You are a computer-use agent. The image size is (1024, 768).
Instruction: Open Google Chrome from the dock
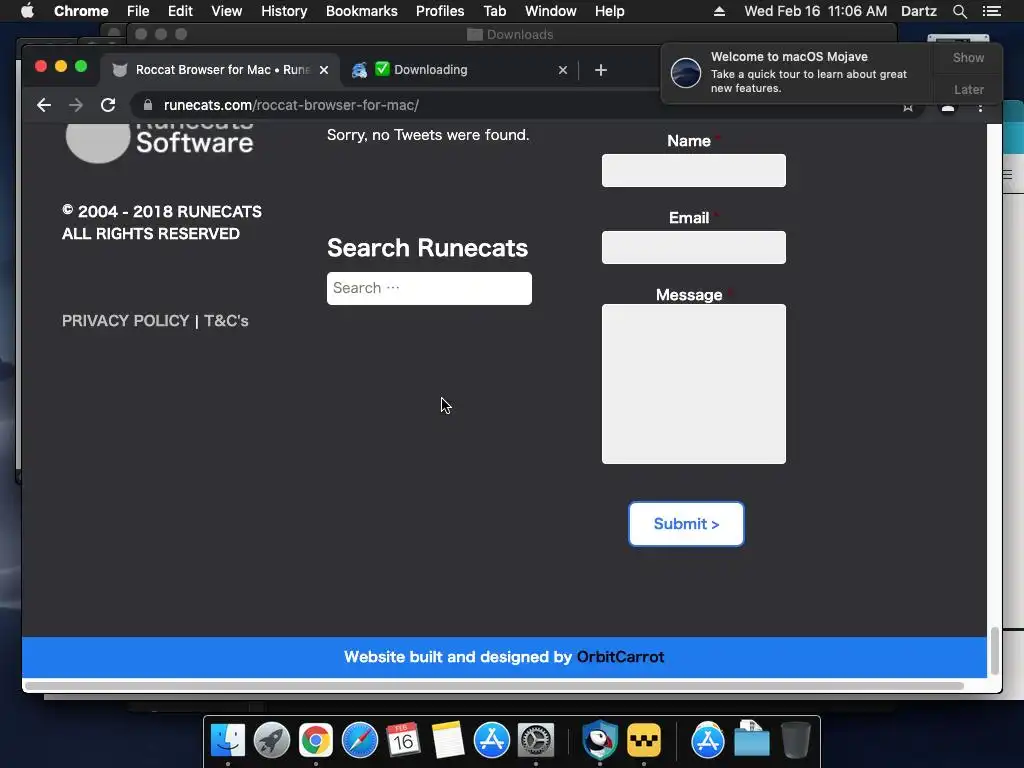[316, 741]
